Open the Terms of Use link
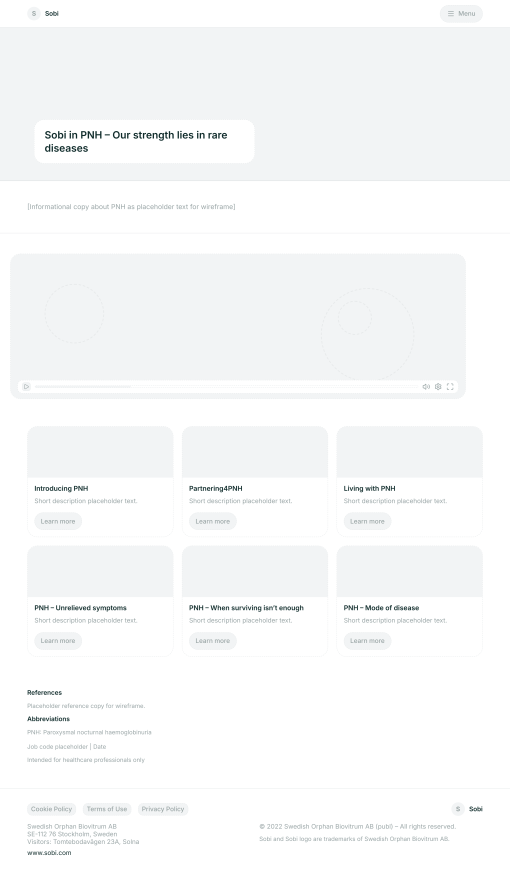Screen dimensions: 510x872 coord(107,809)
